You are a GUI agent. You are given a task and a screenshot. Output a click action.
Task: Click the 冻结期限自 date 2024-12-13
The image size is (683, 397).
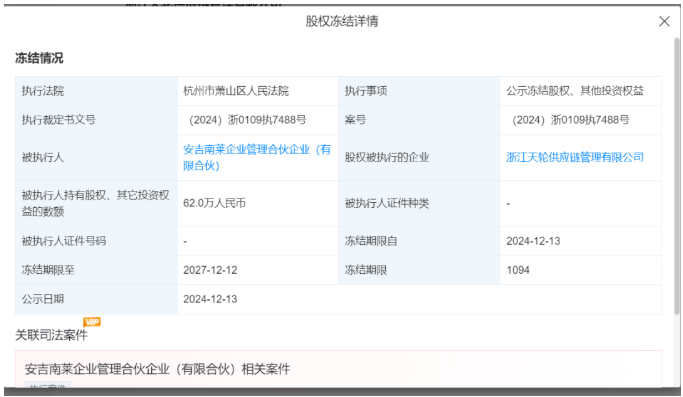coord(533,241)
